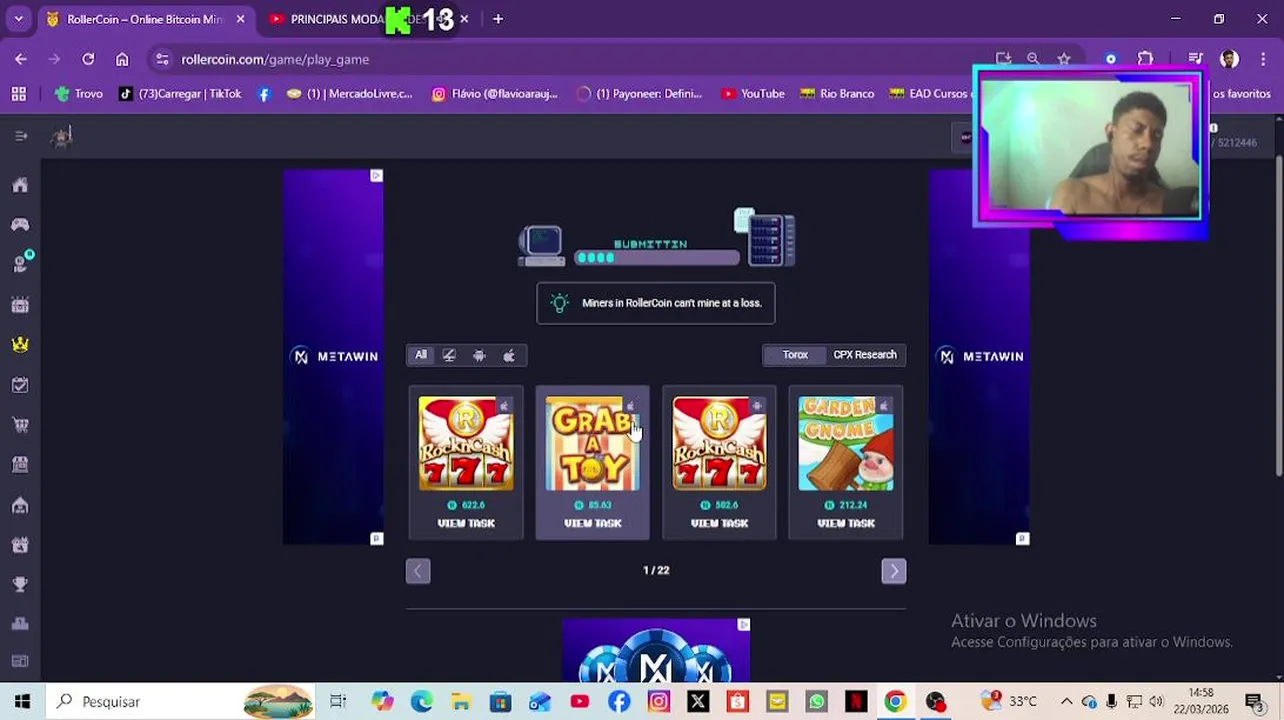Image resolution: width=1284 pixels, height=720 pixels.
Task: Open the trophy icon in sidebar
Action: 20,584
